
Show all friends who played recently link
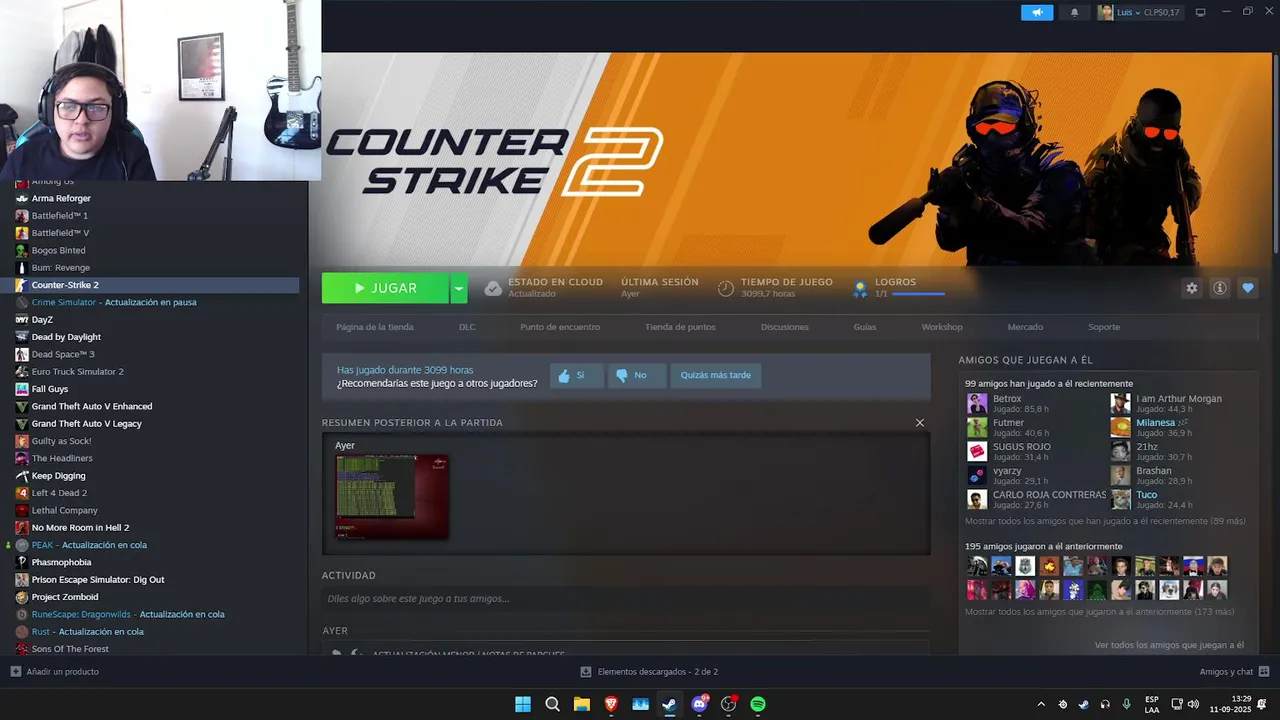click(x=1105, y=521)
